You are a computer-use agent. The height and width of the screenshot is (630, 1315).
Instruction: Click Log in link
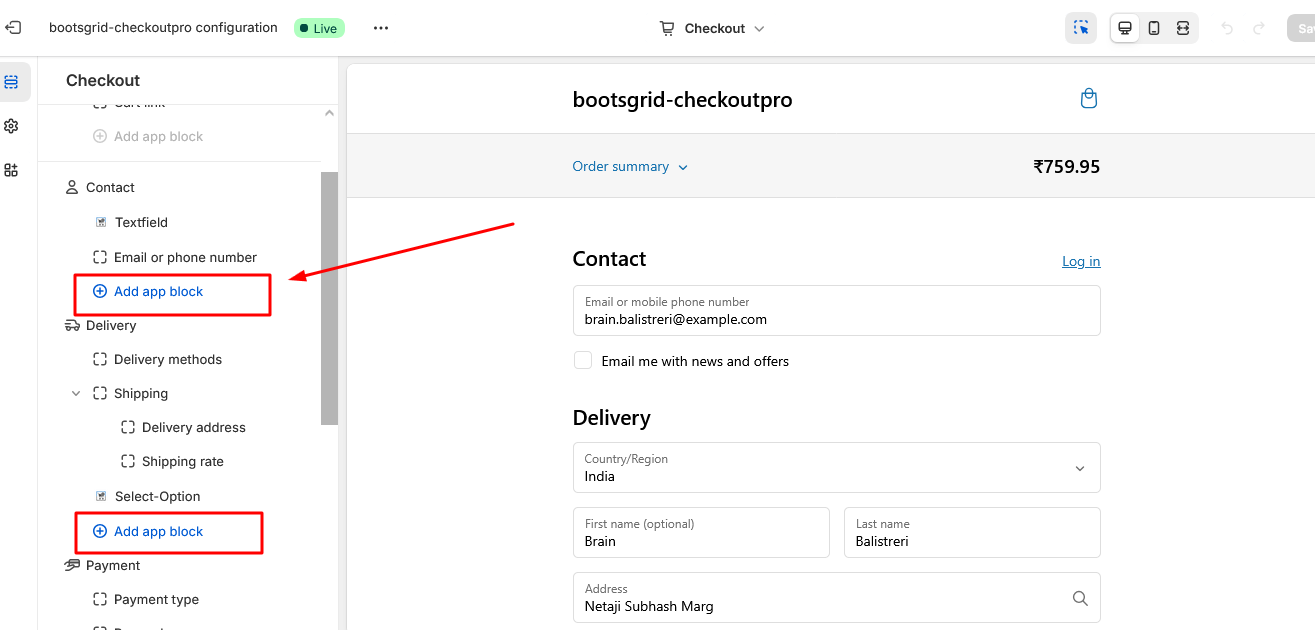click(x=1081, y=261)
